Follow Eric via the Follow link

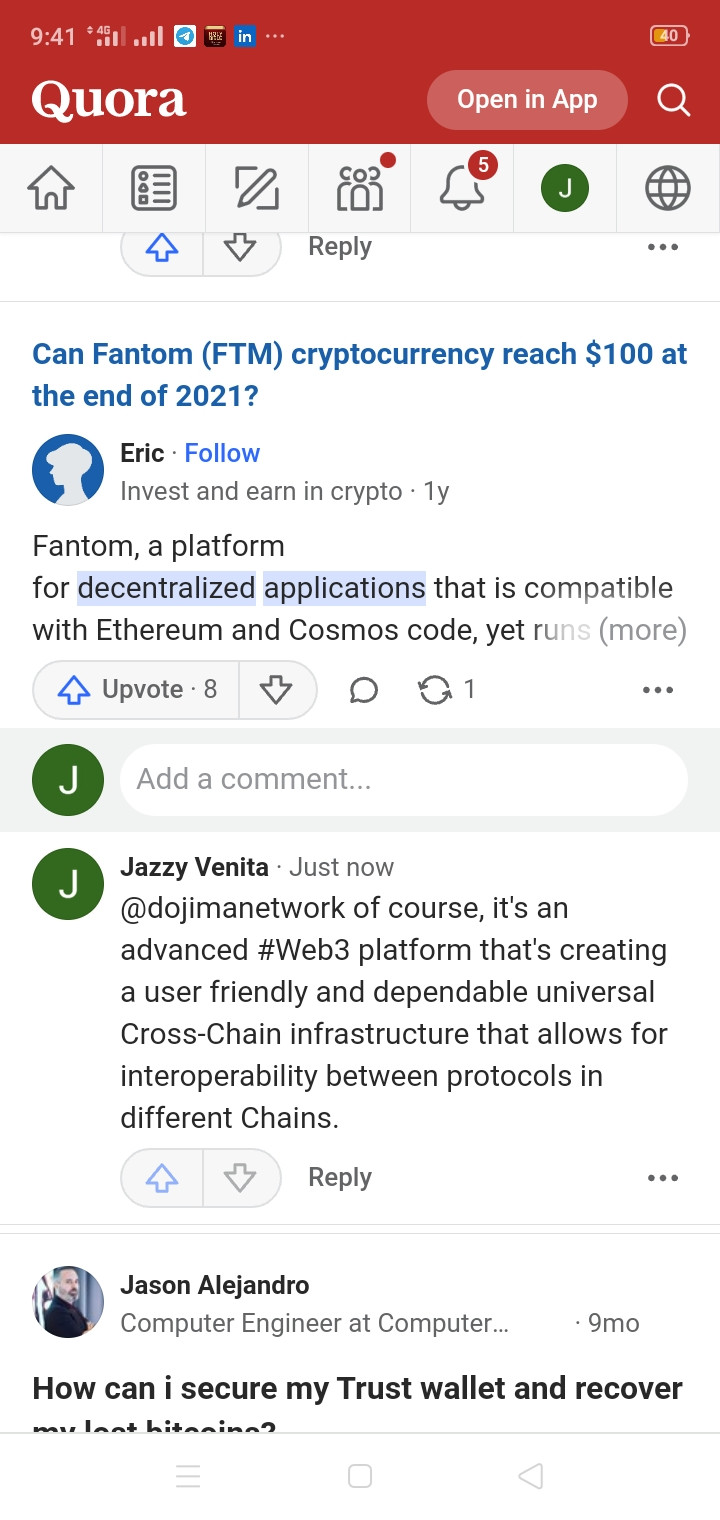tap(222, 453)
